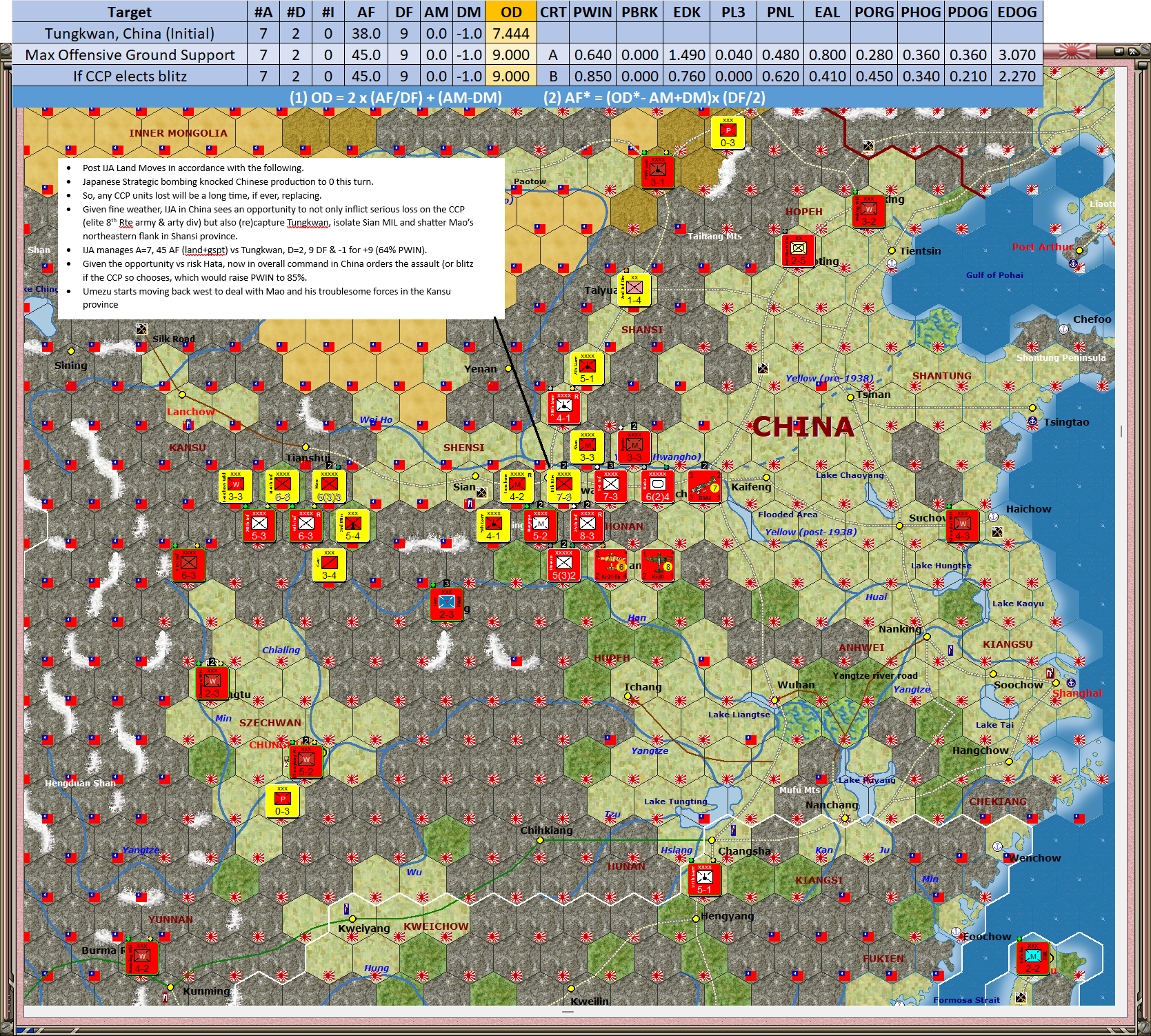Click the Kaifeng city marker

[x=766, y=477]
